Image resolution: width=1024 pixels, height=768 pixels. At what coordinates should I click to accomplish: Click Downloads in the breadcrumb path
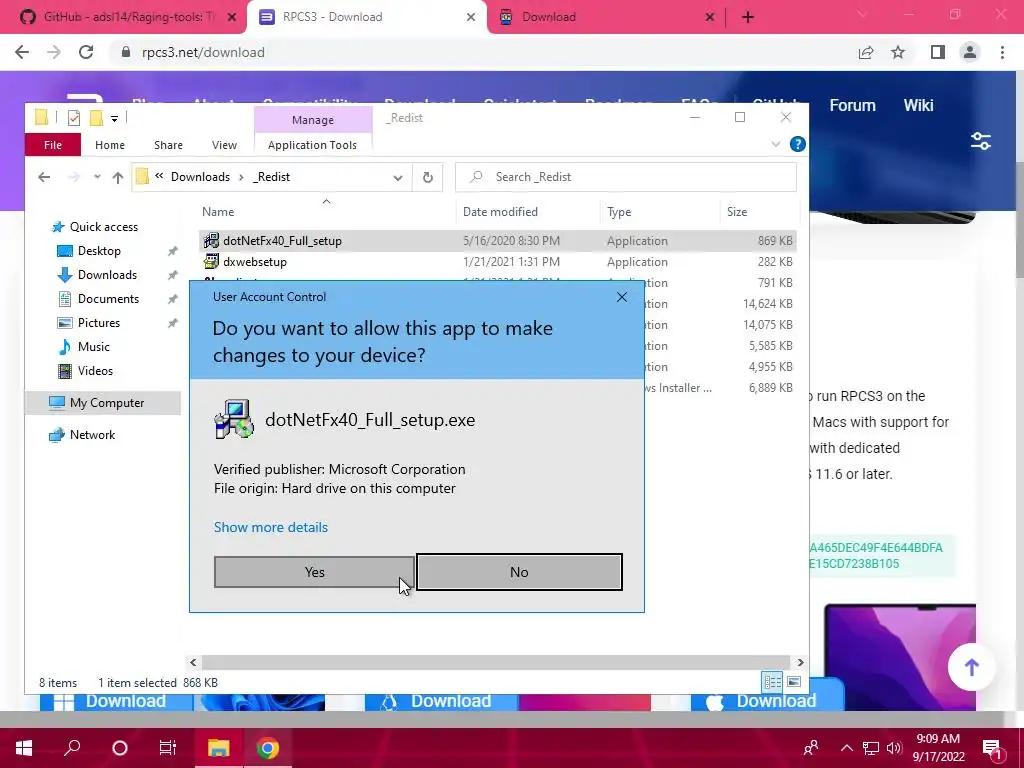click(200, 177)
